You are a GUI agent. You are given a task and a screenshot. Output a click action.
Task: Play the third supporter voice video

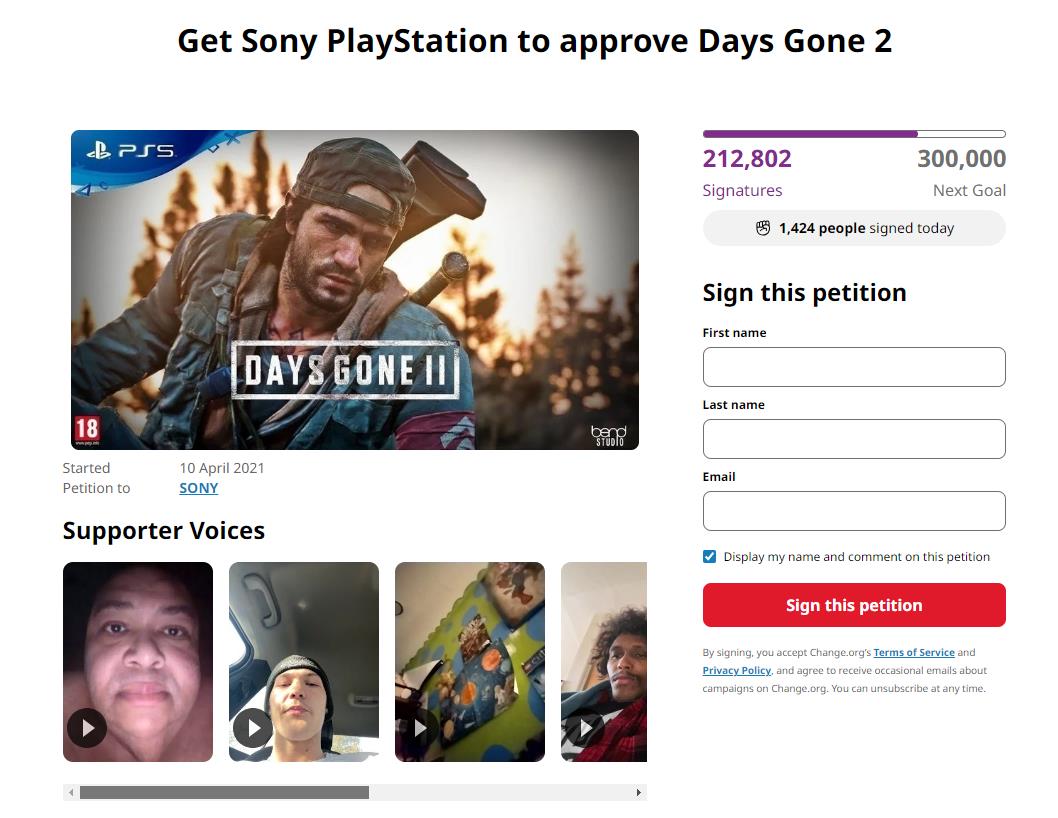(419, 728)
